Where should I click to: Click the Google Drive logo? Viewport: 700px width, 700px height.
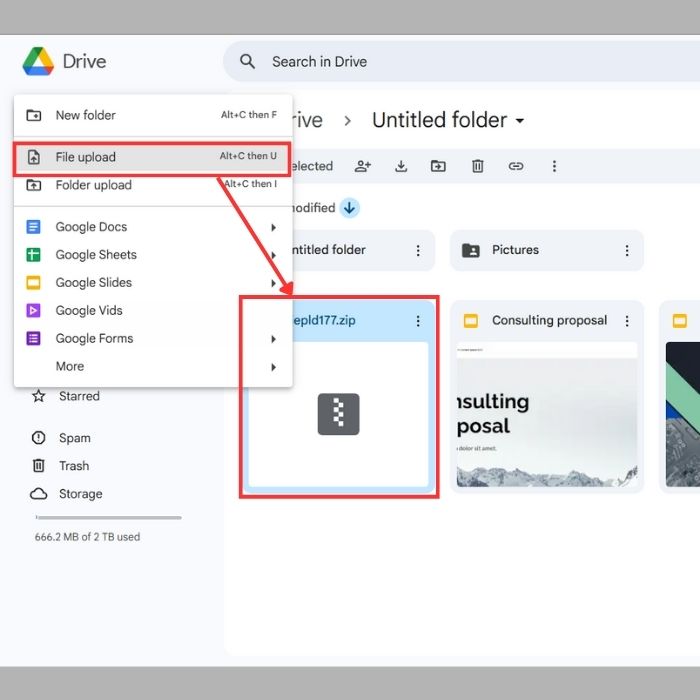pyautogui.click(x=38, y=61)
